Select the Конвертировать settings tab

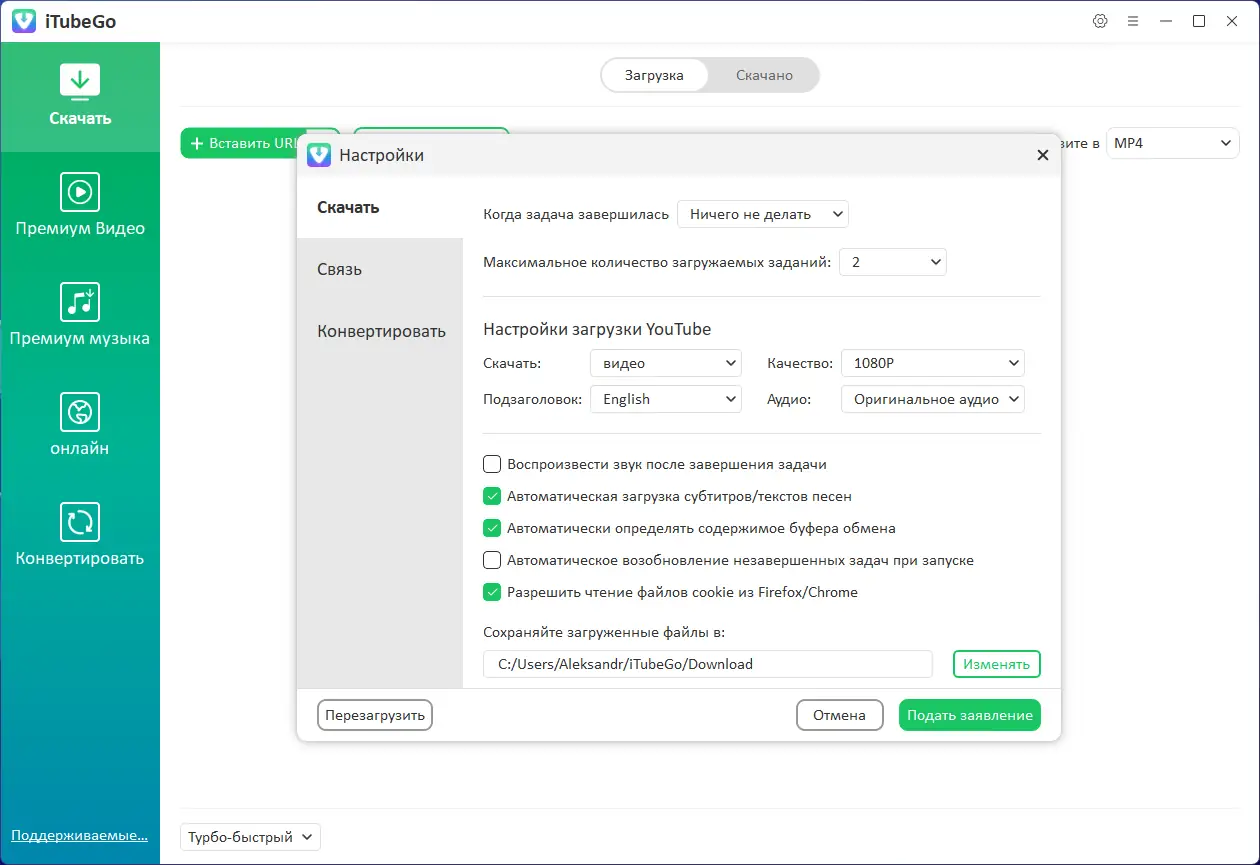[380, 331]
